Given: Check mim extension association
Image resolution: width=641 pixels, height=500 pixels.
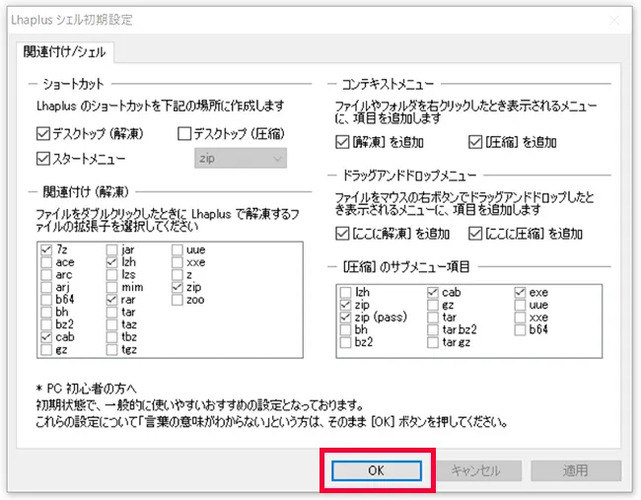Looking at the screenshot, I should (112, 287).
